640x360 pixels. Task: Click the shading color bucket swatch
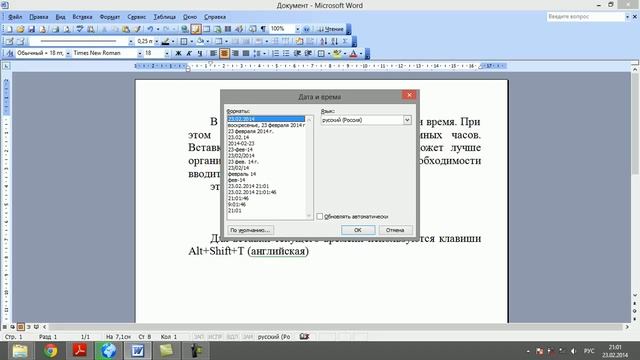click(x=200, y=41)
